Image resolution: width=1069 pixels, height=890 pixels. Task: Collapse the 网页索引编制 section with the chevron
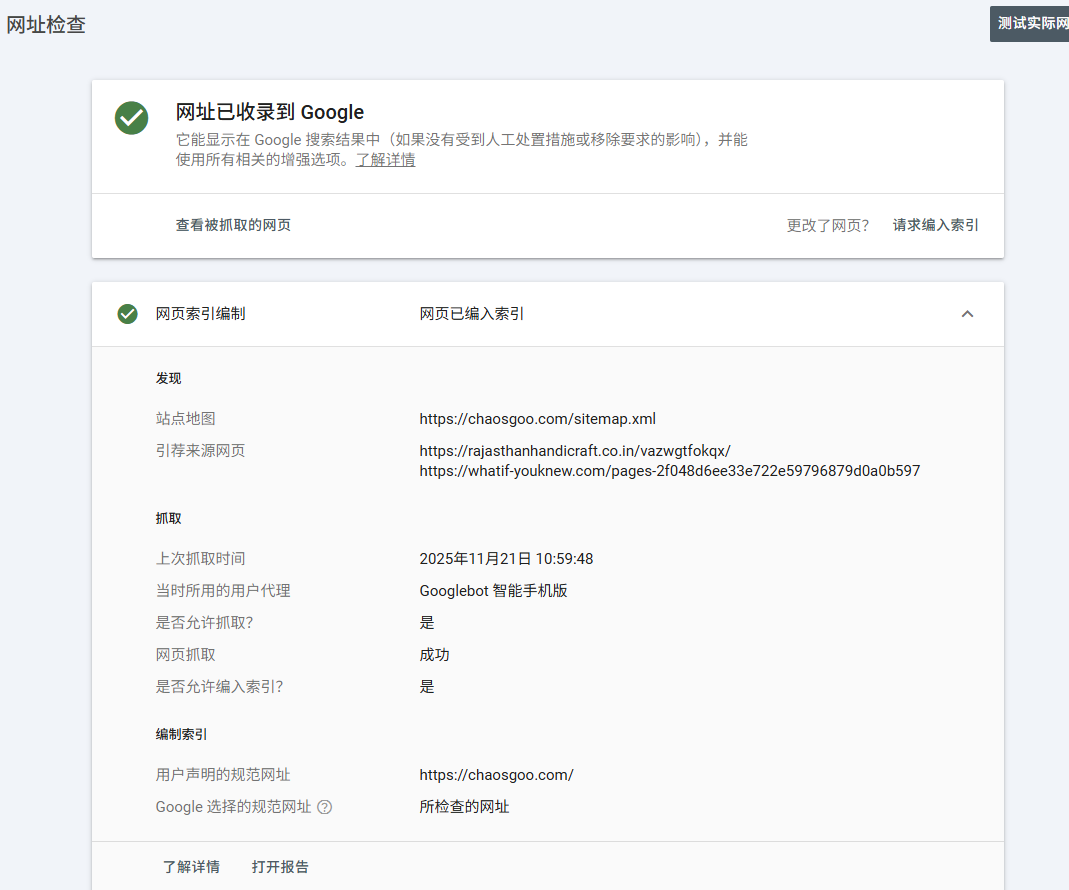pyautogui.click(x=966, y=314)
